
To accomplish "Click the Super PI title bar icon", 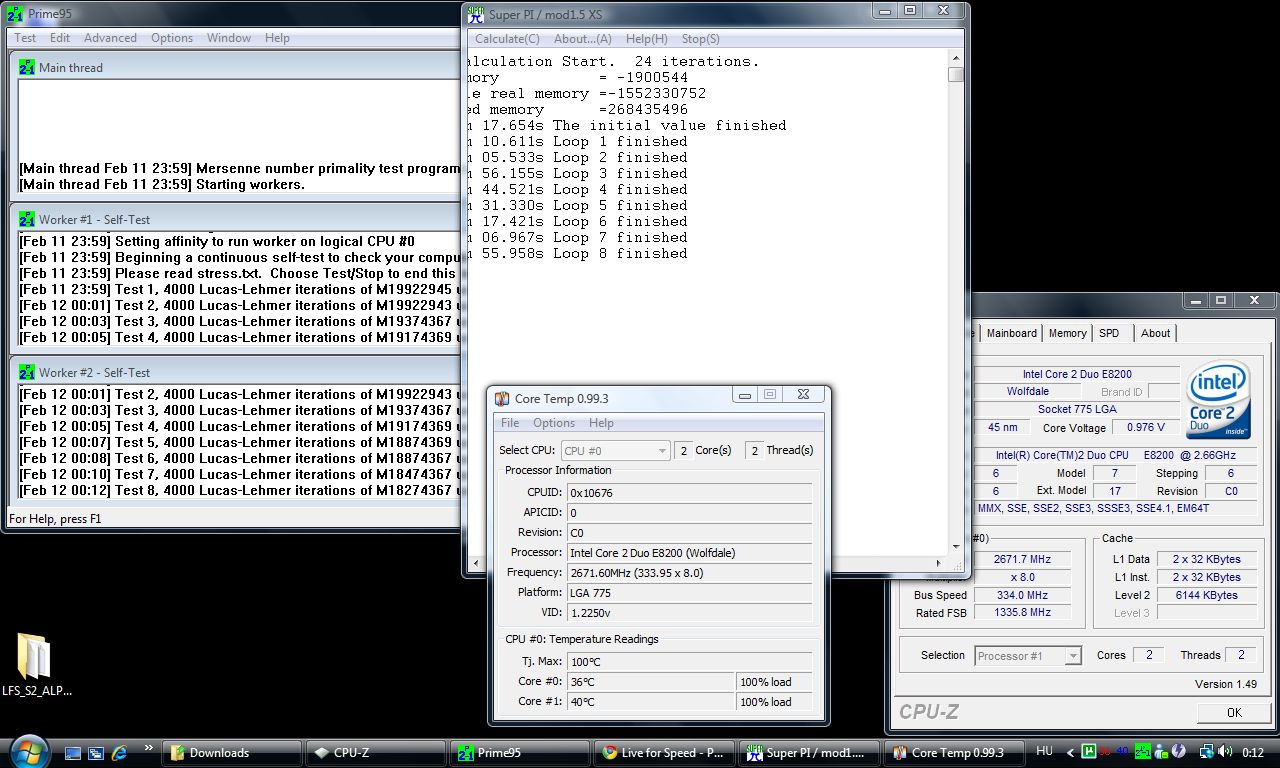I will 477,14.
